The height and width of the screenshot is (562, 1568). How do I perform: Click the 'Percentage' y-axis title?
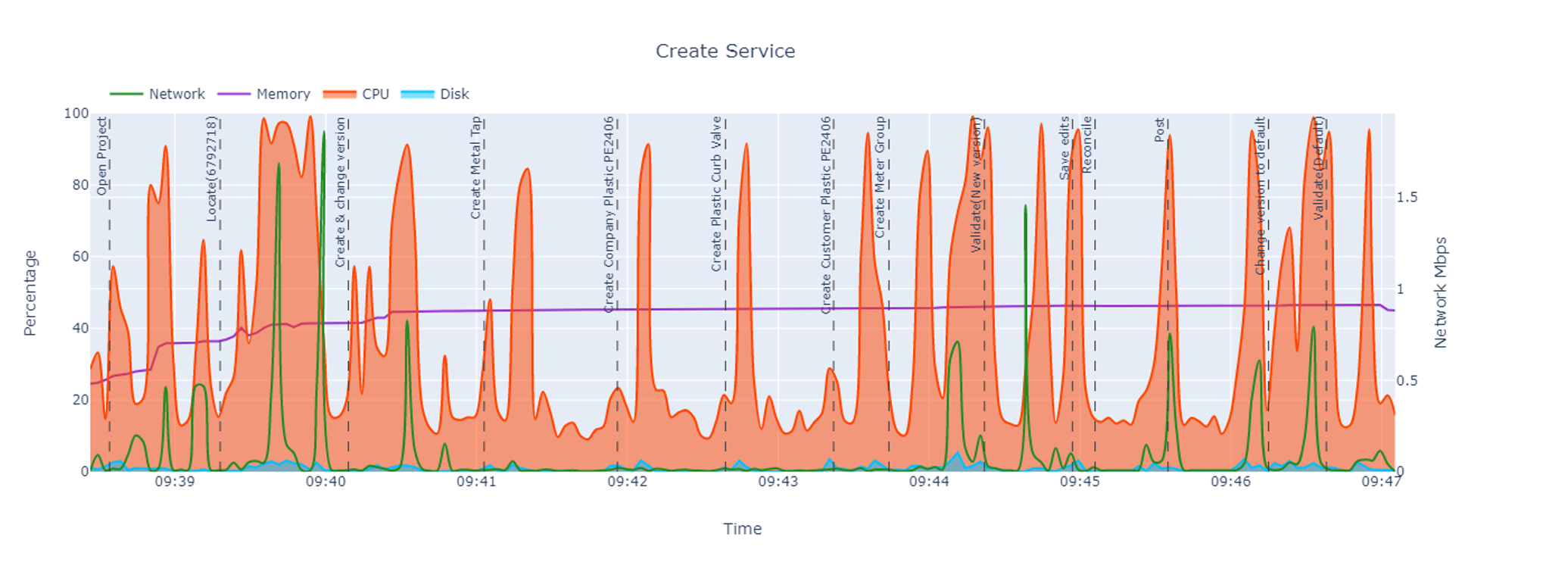(30, 293)
